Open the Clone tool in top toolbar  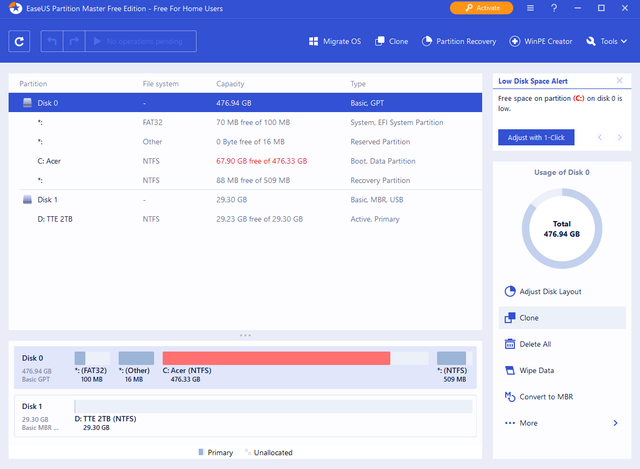pyautogui.click(x=390, y=42)
